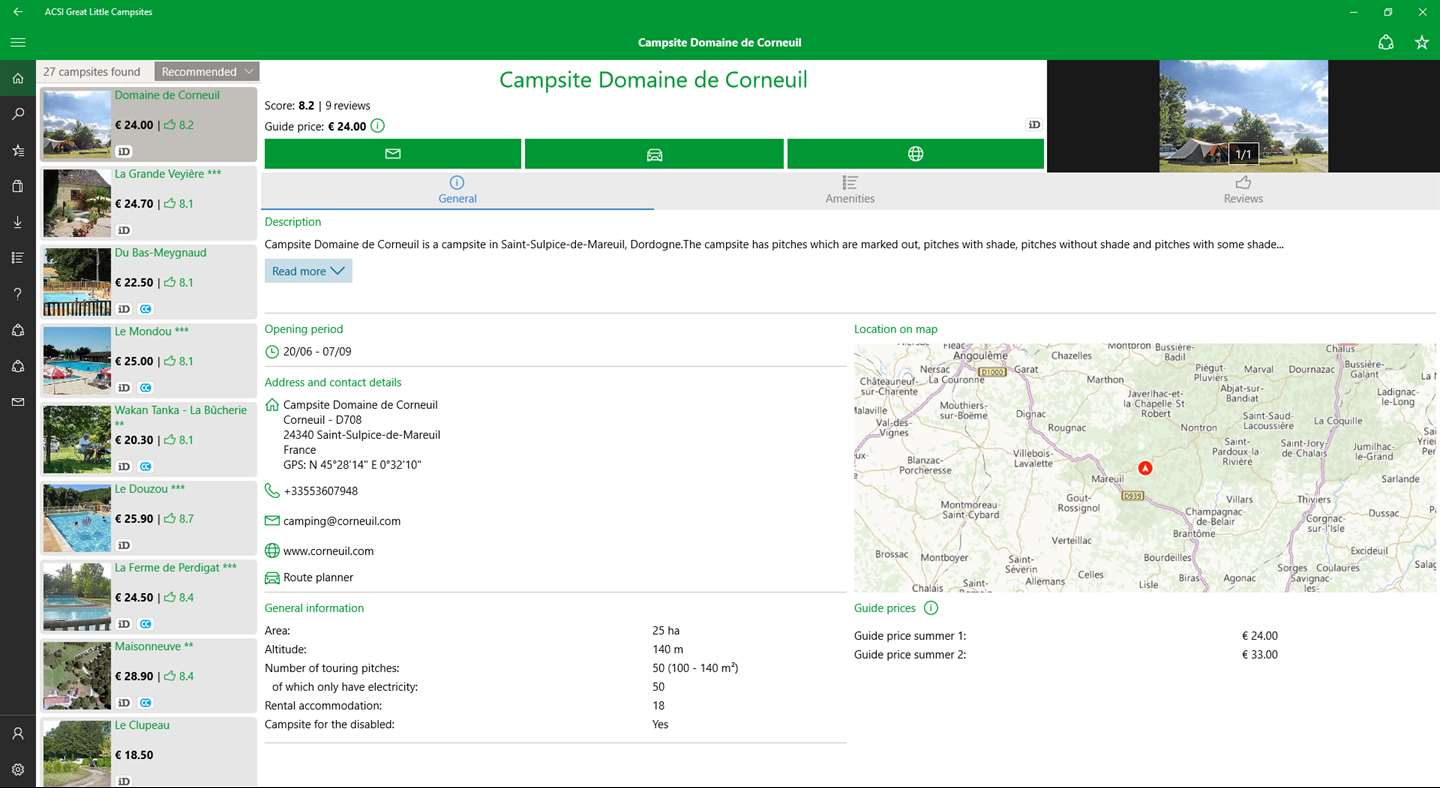This screenshot has width=1440, height=788.
Task: Click the thumbs-up 8.7 score on Le Douzou
Action: point(179,519)
